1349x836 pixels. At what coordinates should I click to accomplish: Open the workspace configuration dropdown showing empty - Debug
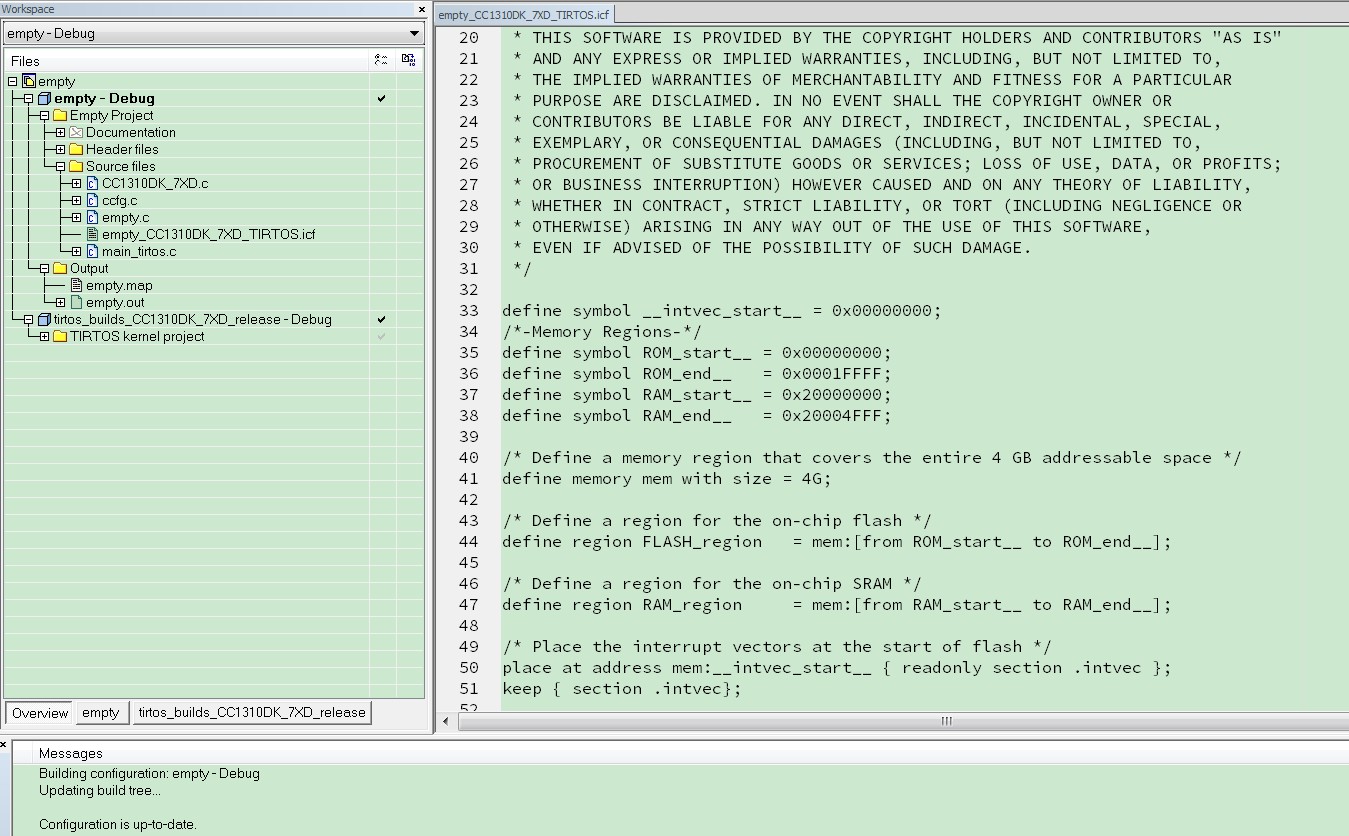pos(414,33)
